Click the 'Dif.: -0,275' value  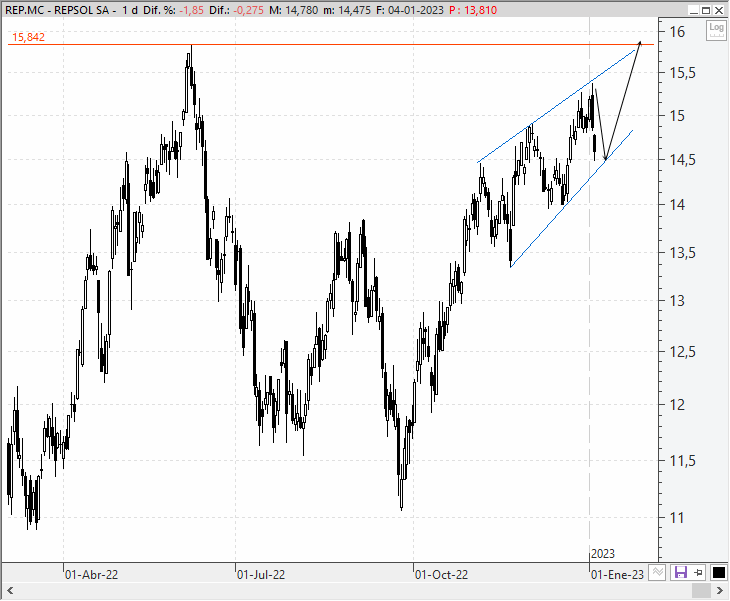point(237,10)
